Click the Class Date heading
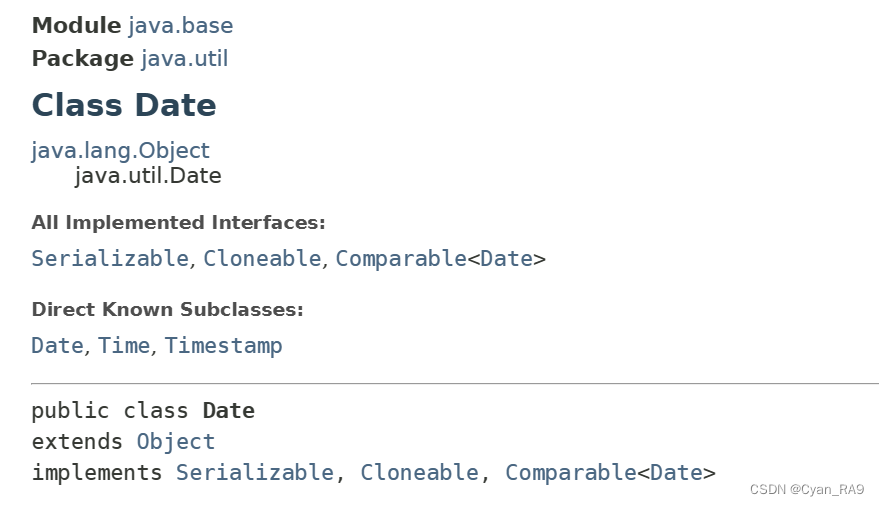879x506 pixels. tap(124, 105)
